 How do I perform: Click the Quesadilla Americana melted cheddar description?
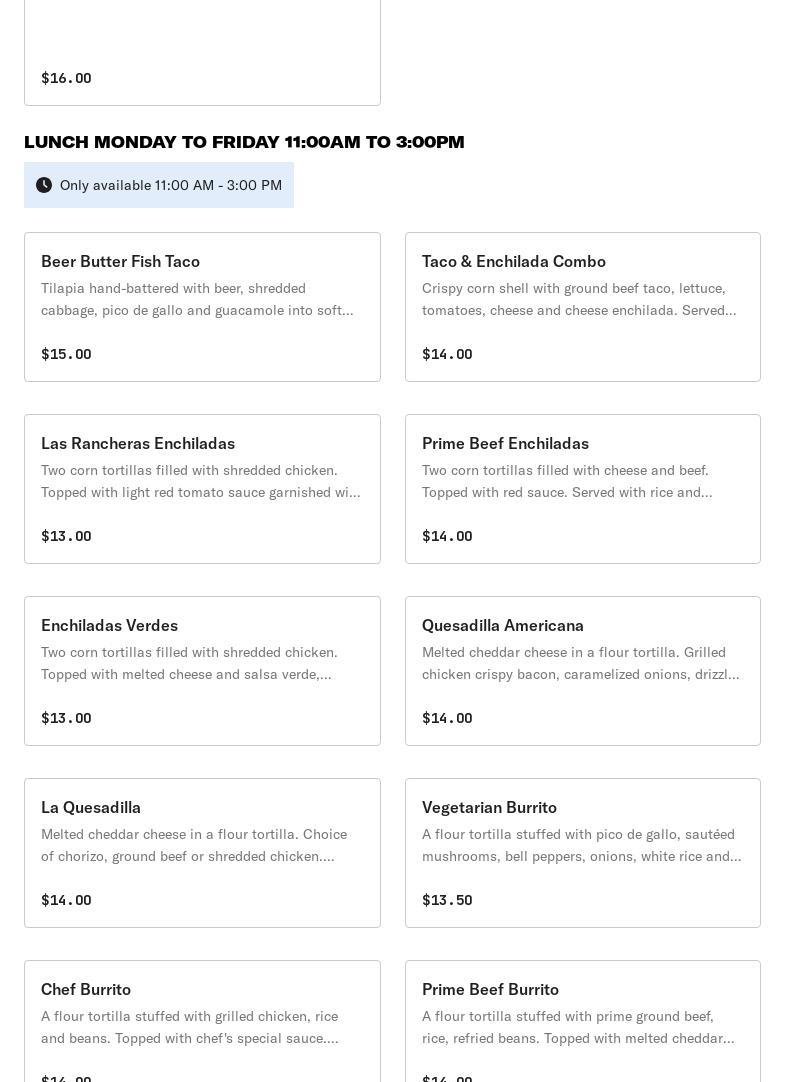tap(580, 663)
